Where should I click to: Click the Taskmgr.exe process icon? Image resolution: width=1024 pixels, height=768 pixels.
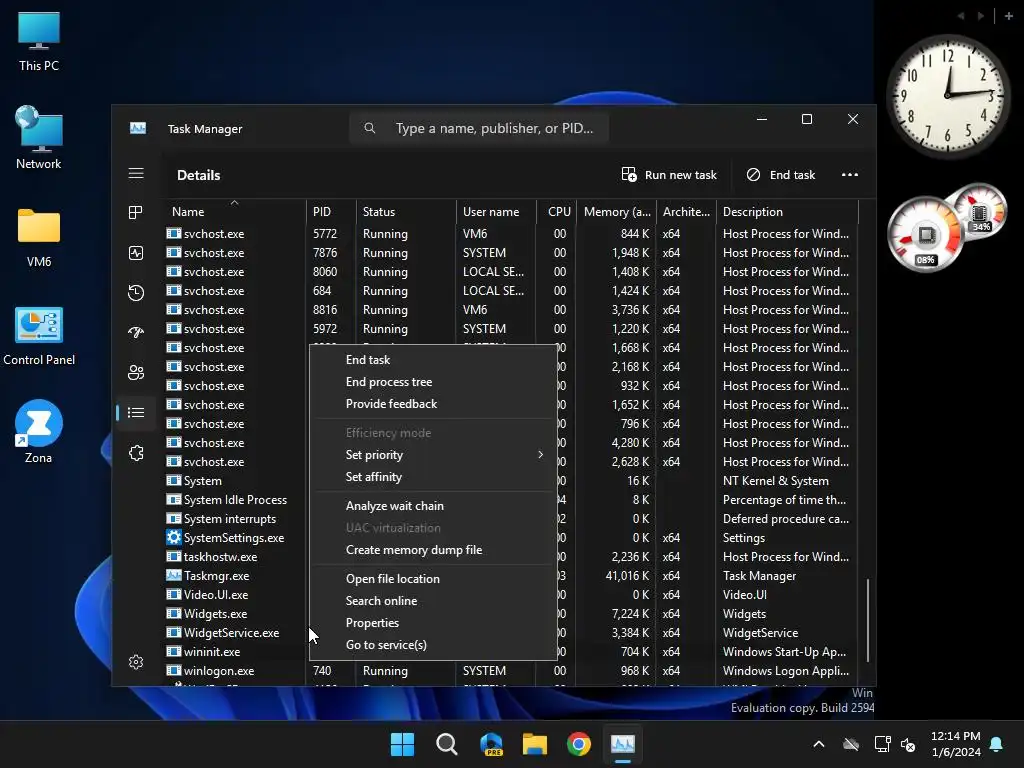173,575
